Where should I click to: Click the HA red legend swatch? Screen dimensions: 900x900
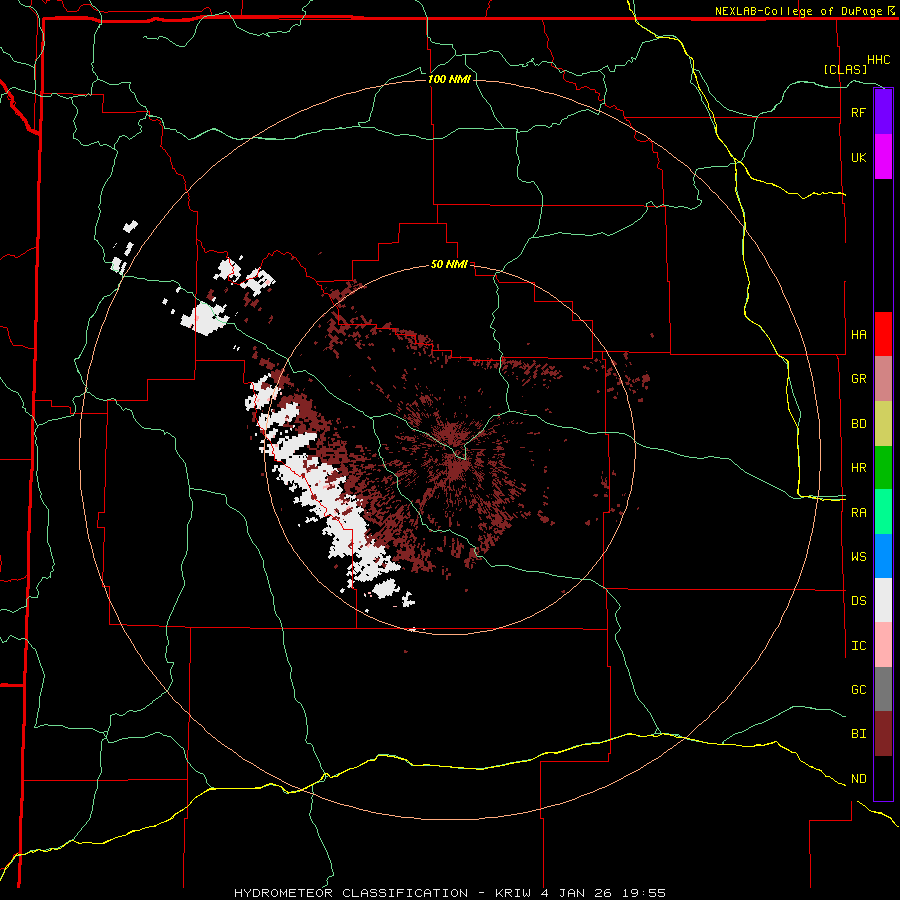click(883, 334)
